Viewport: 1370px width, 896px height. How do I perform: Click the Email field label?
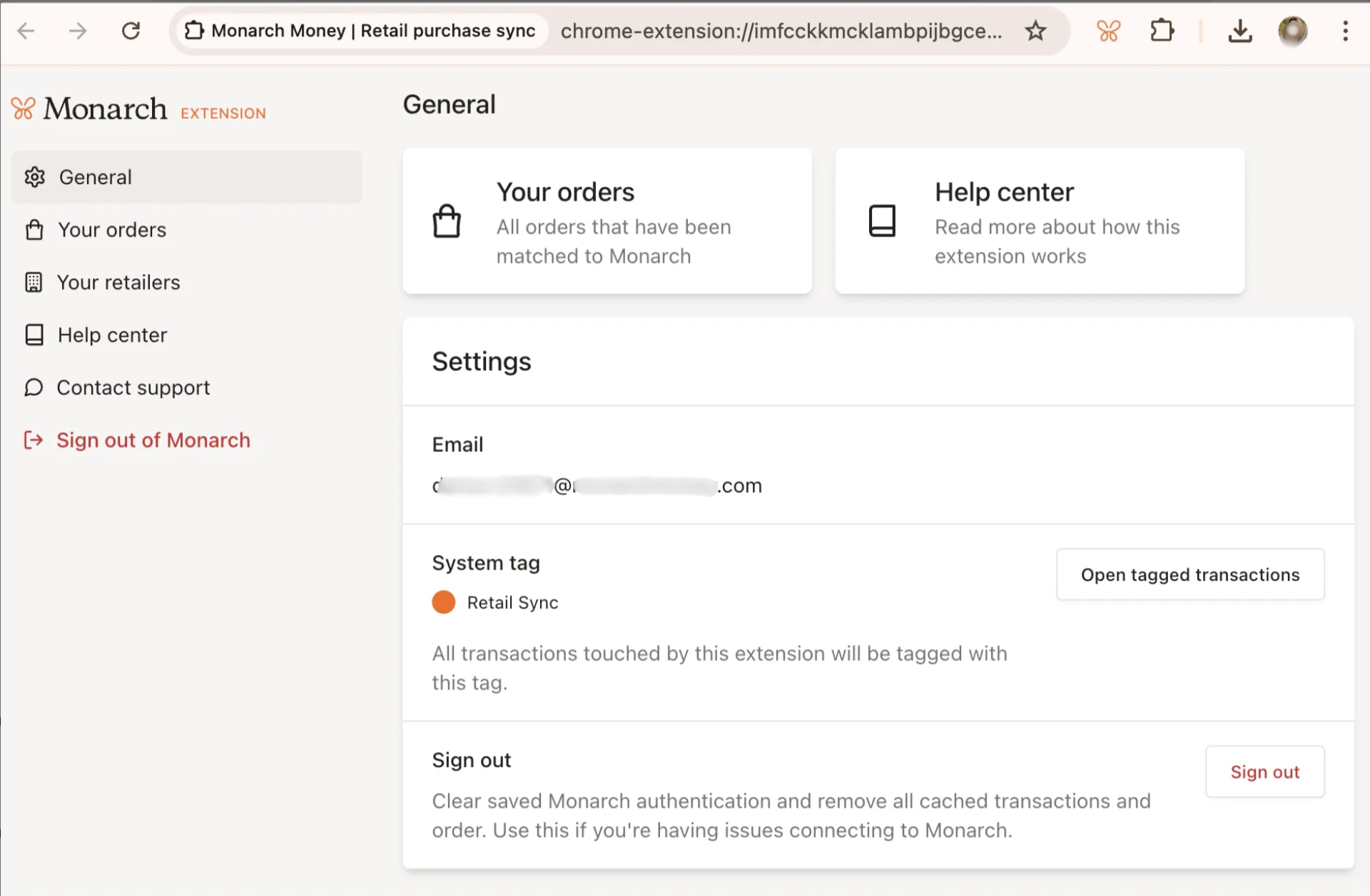pyautogui.click(x=457, y=444)
